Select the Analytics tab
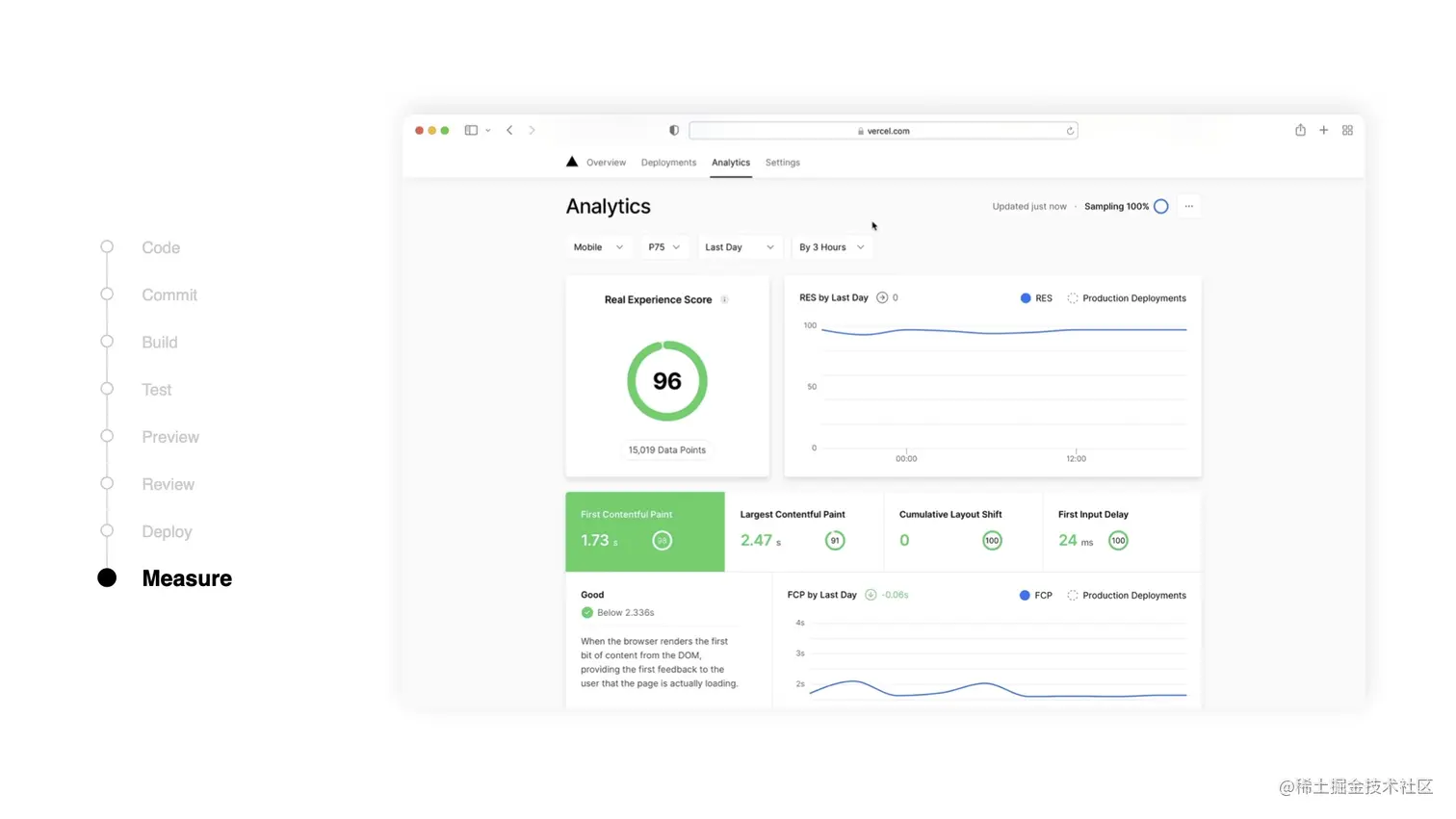Image resolution: width=1456 pixels, height=819 pixels. tap(731, 163)
